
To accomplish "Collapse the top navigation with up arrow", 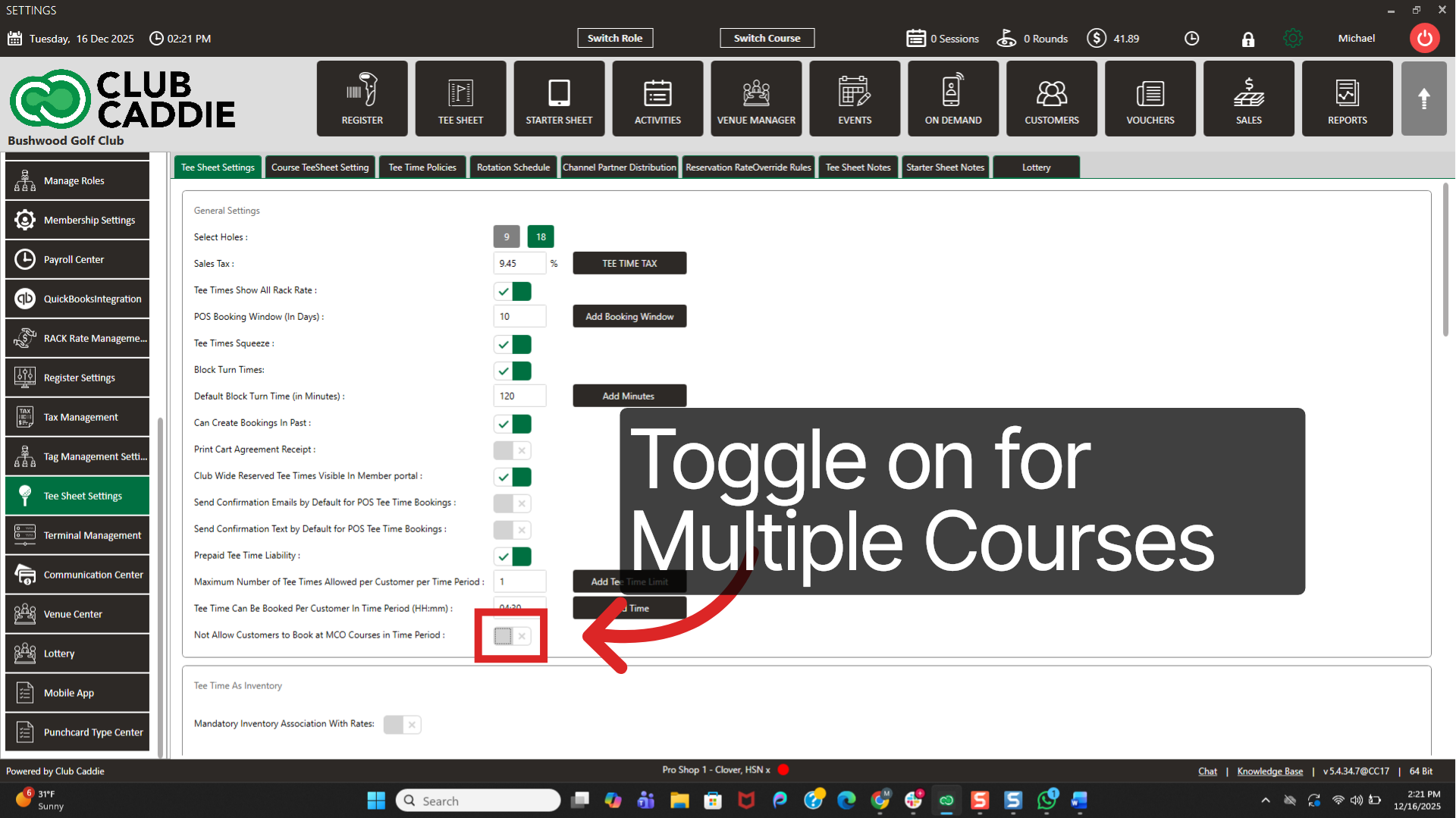I will coord(1423,99).
